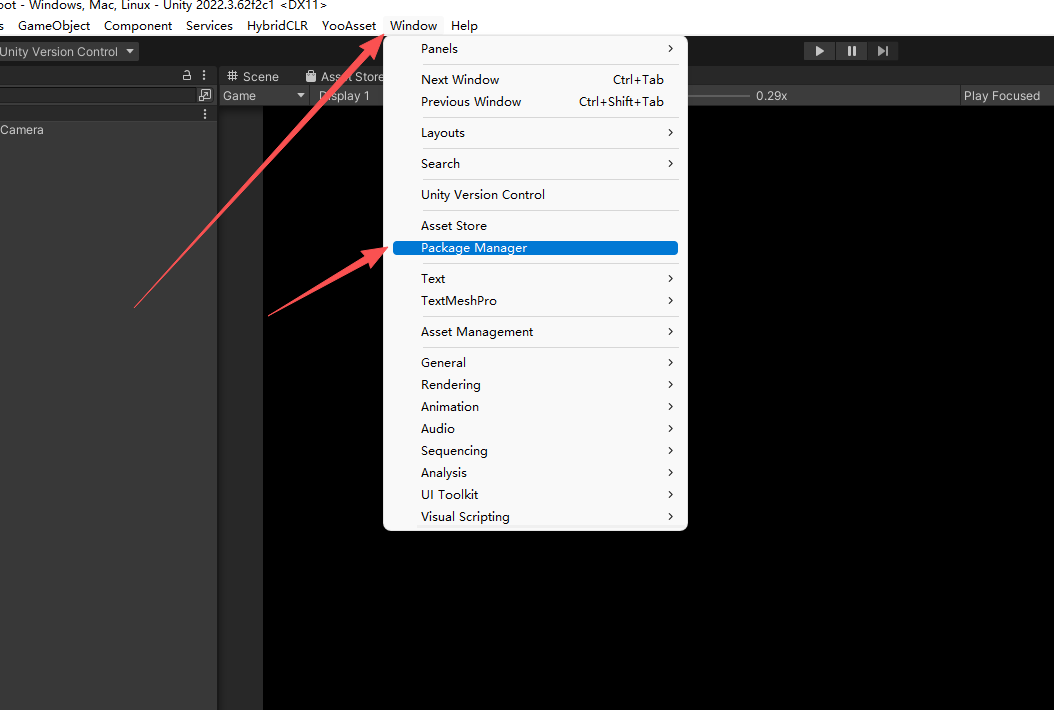The height and width of the screenshot is (710, 1054).
Task: Switch to the Scene tab
Action: (x=253, y=77)
